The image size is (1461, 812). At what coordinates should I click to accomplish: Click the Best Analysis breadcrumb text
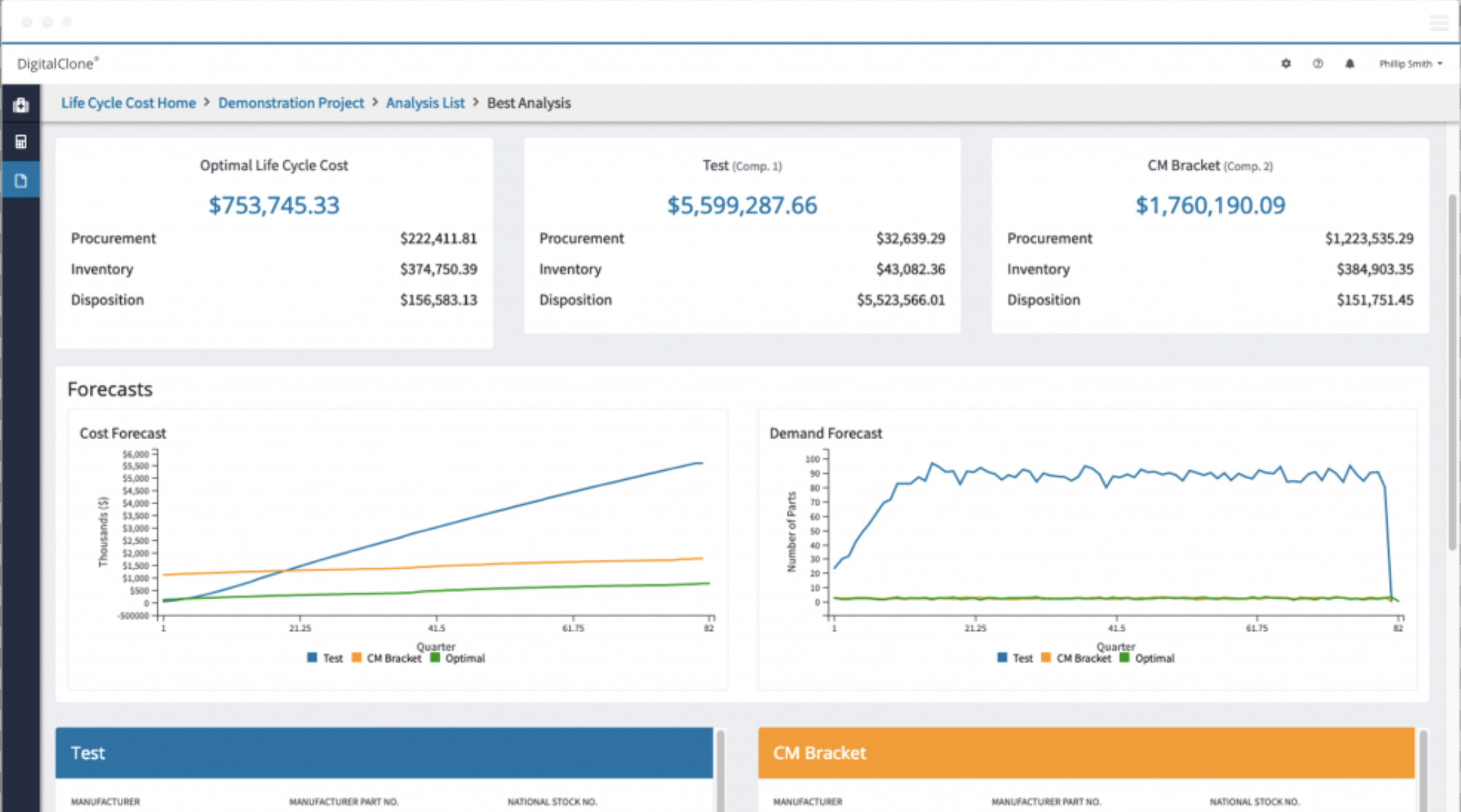529,103
